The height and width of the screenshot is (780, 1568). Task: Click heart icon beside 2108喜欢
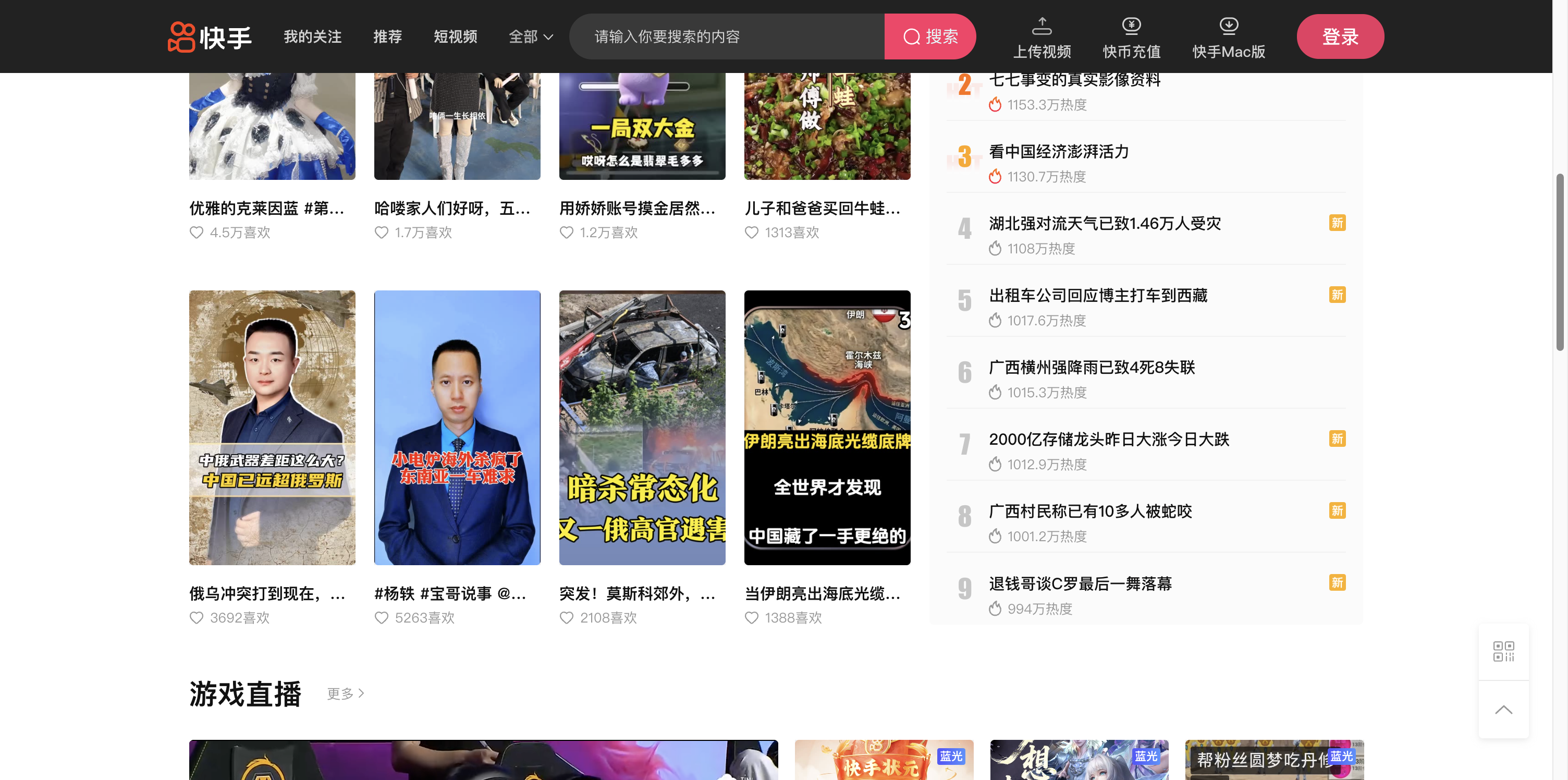pyautogui.click(x=566, y=618)
